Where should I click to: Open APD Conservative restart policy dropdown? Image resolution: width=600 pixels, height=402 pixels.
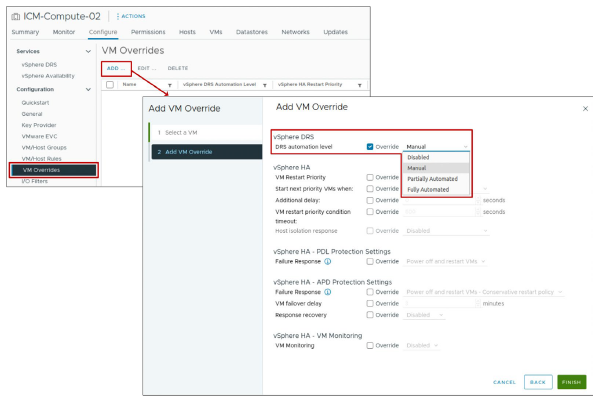tap(484, 292)
